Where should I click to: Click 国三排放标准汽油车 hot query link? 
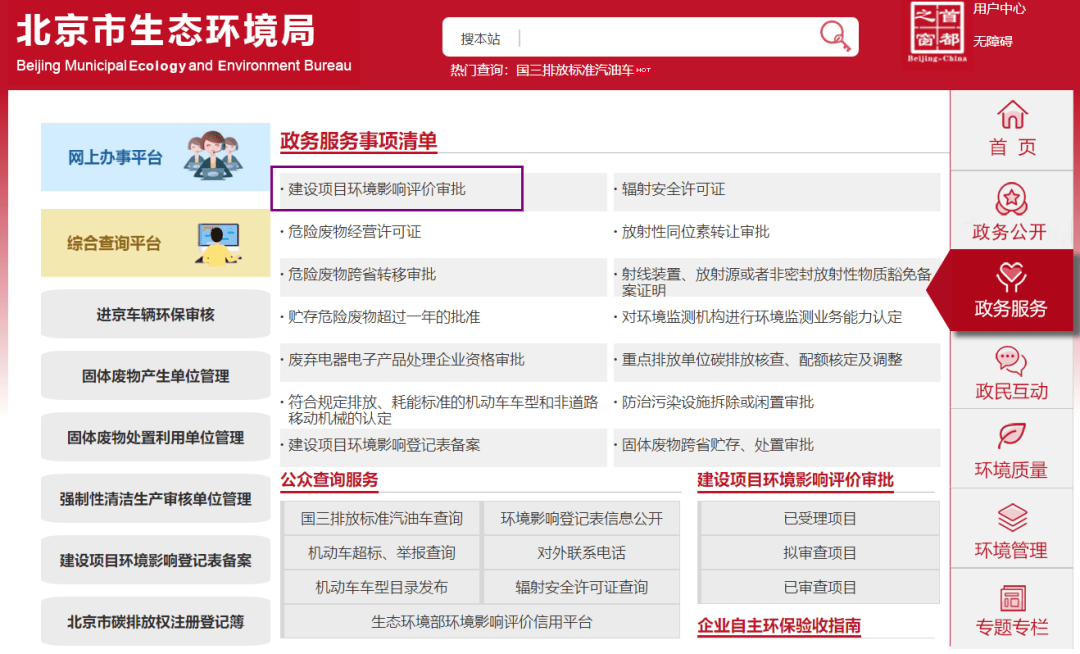pos(575,71)
